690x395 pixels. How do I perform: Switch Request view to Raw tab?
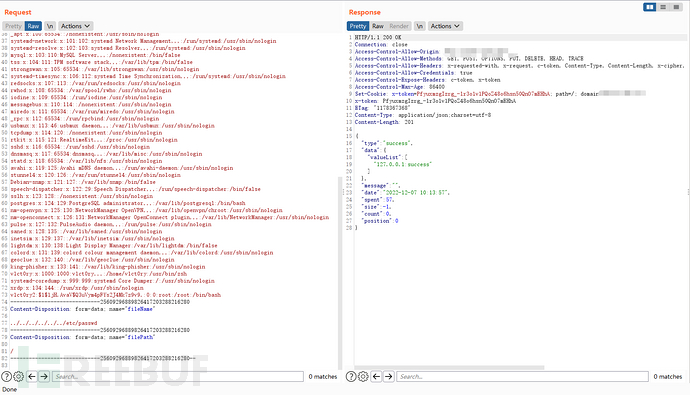(33, 26)
